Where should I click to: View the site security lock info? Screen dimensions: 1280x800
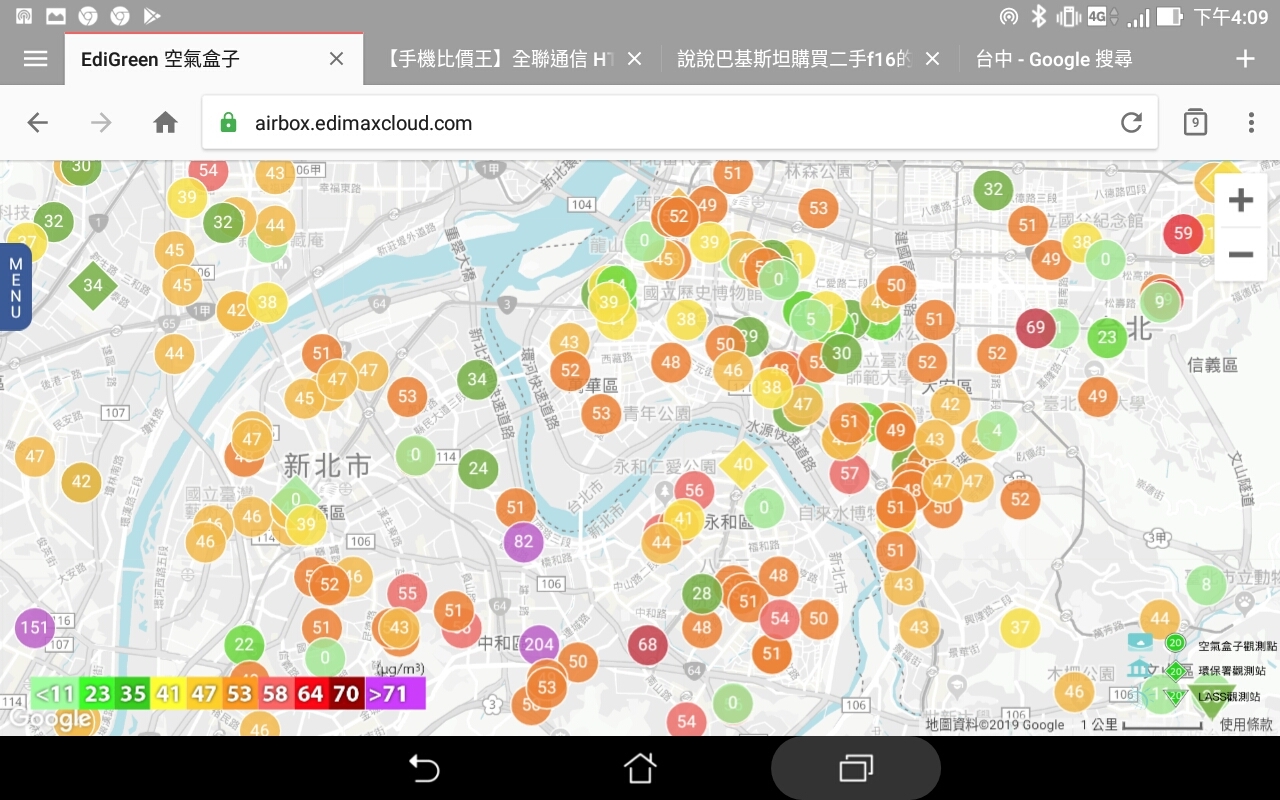[228, 123]
